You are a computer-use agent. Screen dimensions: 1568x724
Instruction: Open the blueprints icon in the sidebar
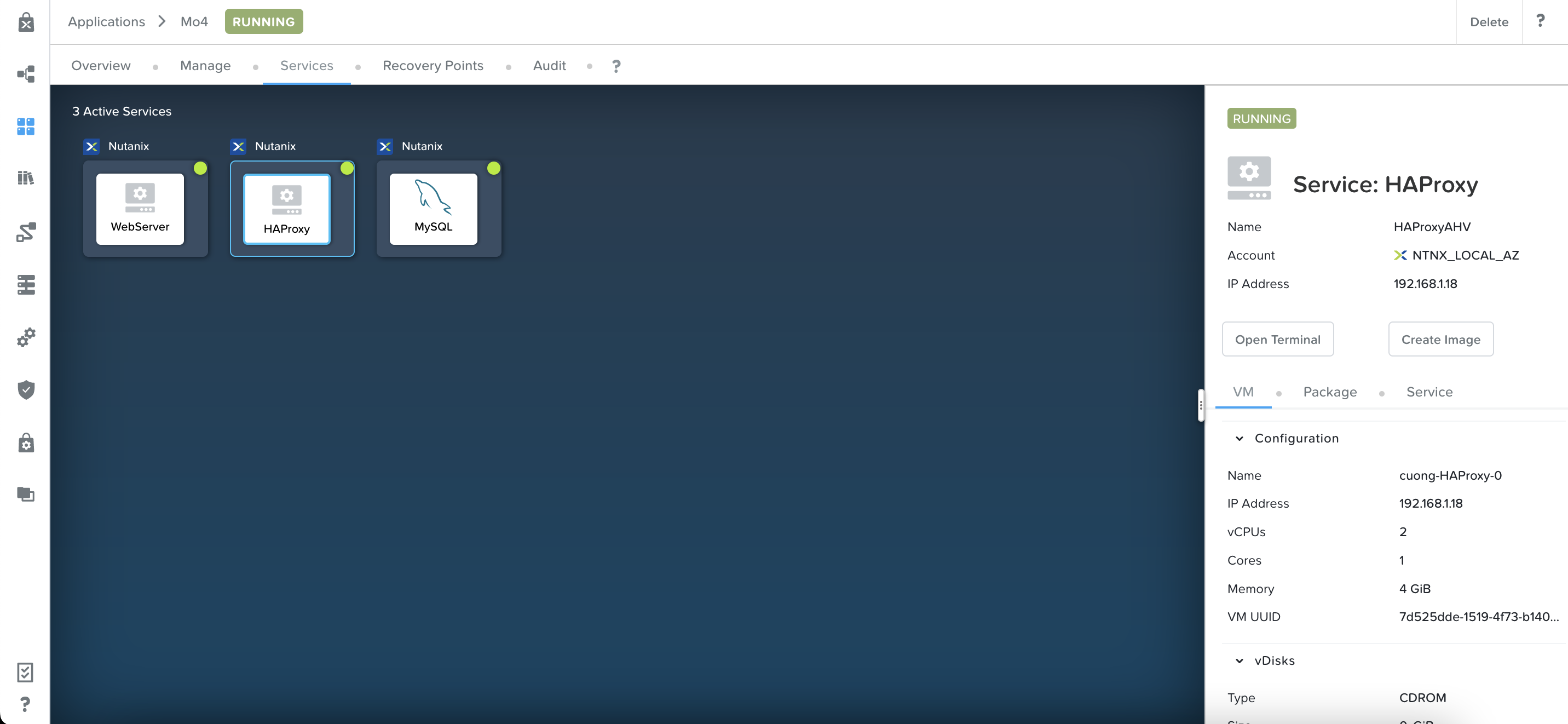click(26, 74)
